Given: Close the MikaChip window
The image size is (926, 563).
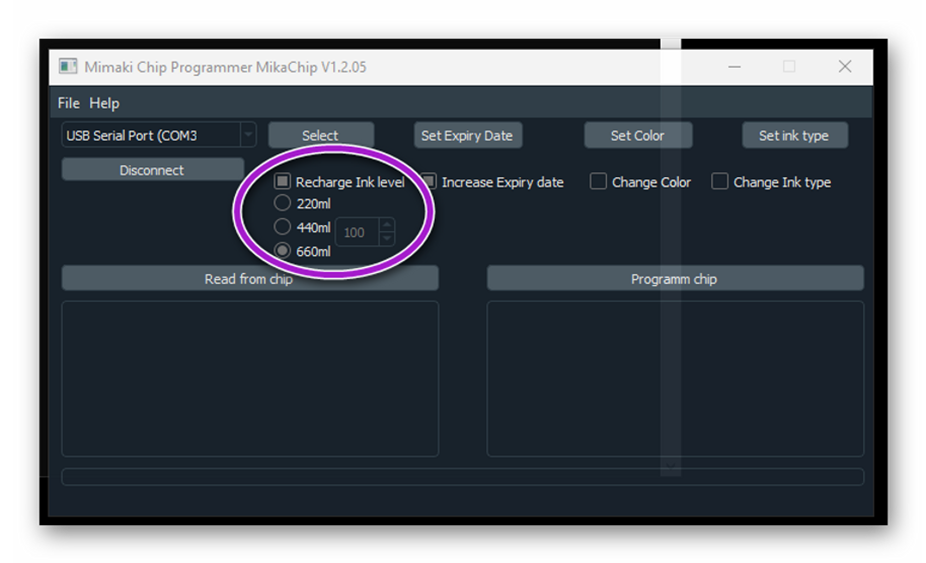Looking at the screenshot, I should click(845, 67).
